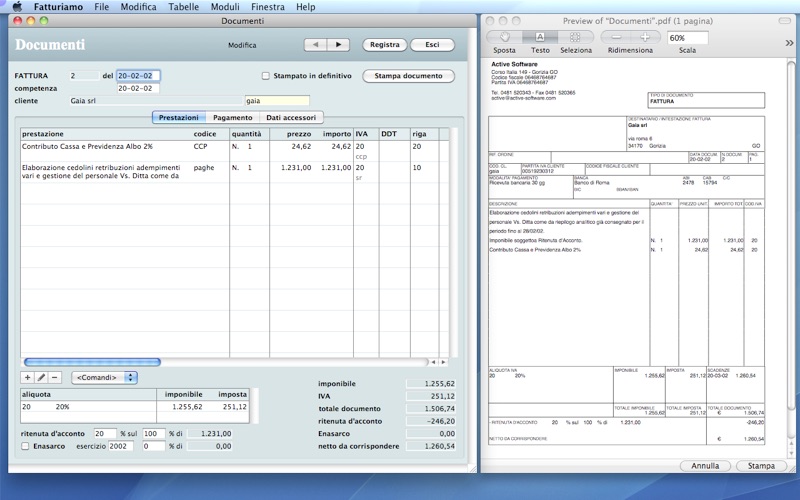This screenshot has height=500, width=800.
Task: Open the Dati accessori tab
Action: click(x=293, y=118)
